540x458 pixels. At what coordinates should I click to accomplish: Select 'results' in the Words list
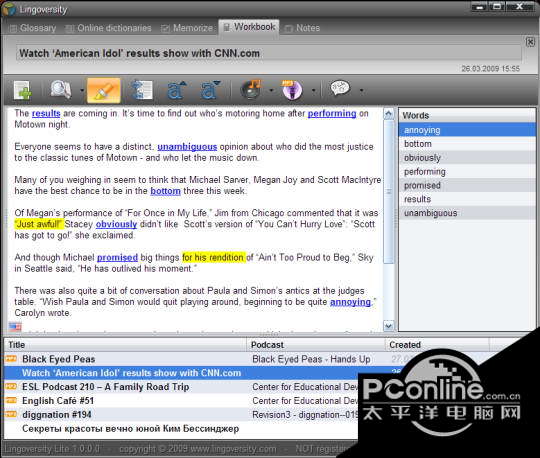[x=467, y=199]
